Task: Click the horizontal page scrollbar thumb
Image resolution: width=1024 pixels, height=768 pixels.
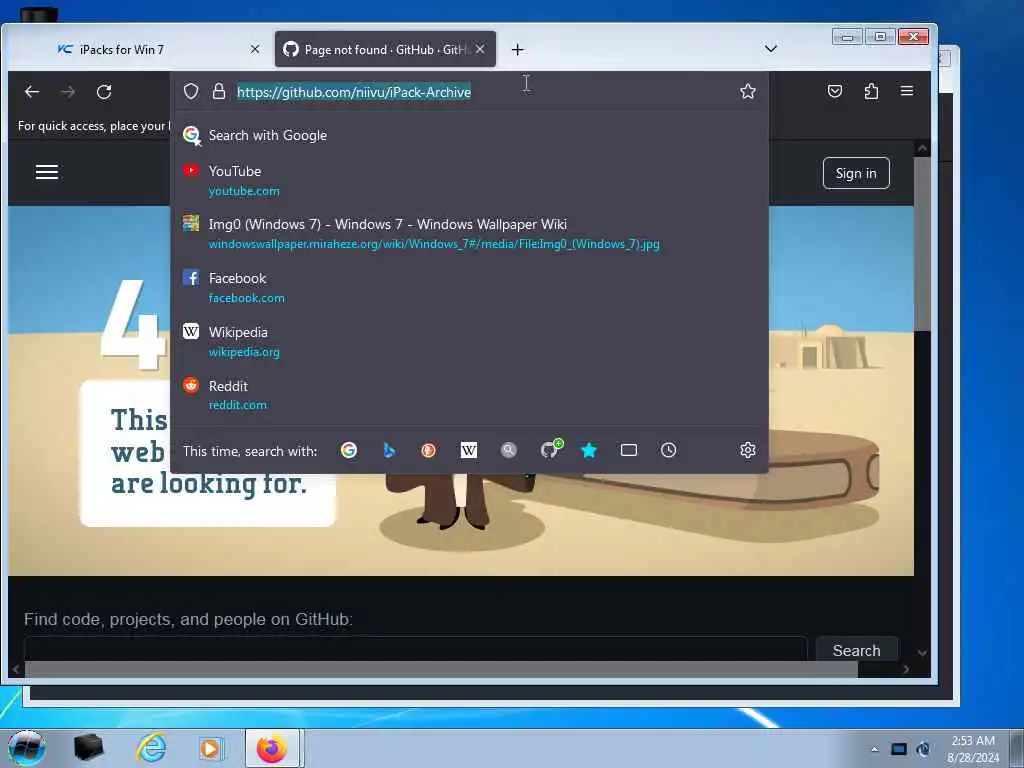Action: (441, 669)
